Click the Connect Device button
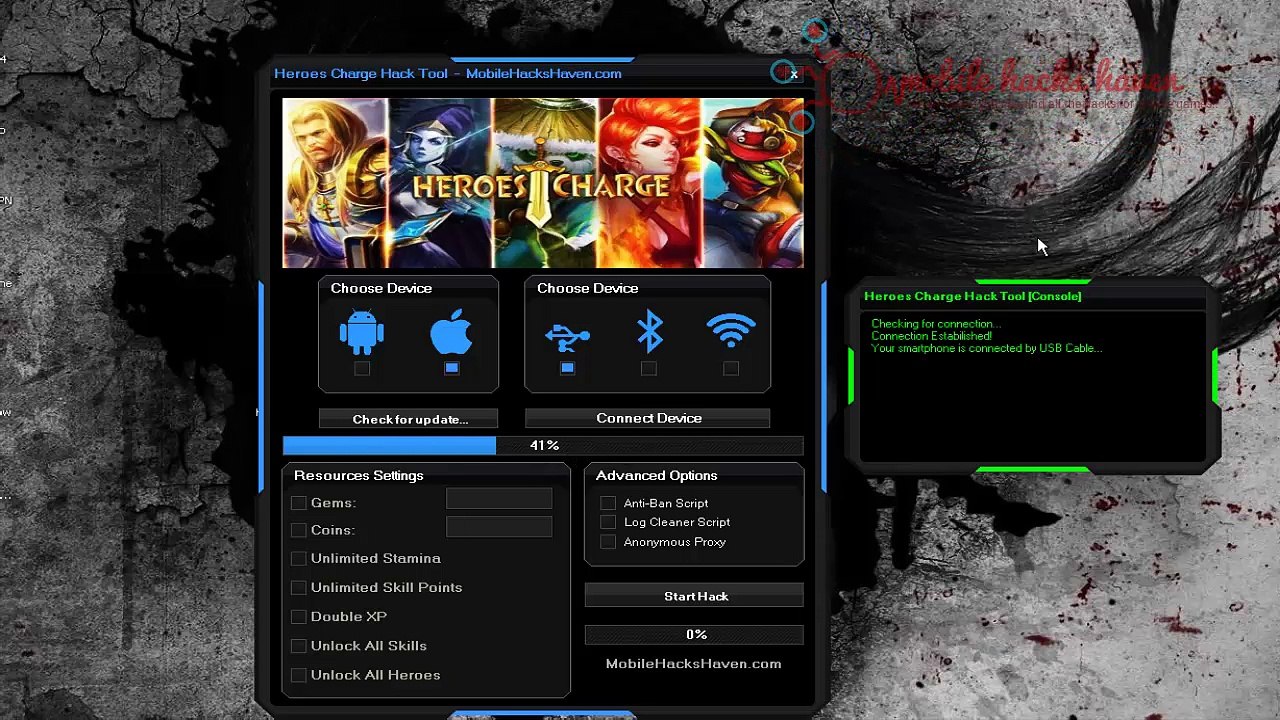Screen dimensions: 1280x720 tap(648, 418)
